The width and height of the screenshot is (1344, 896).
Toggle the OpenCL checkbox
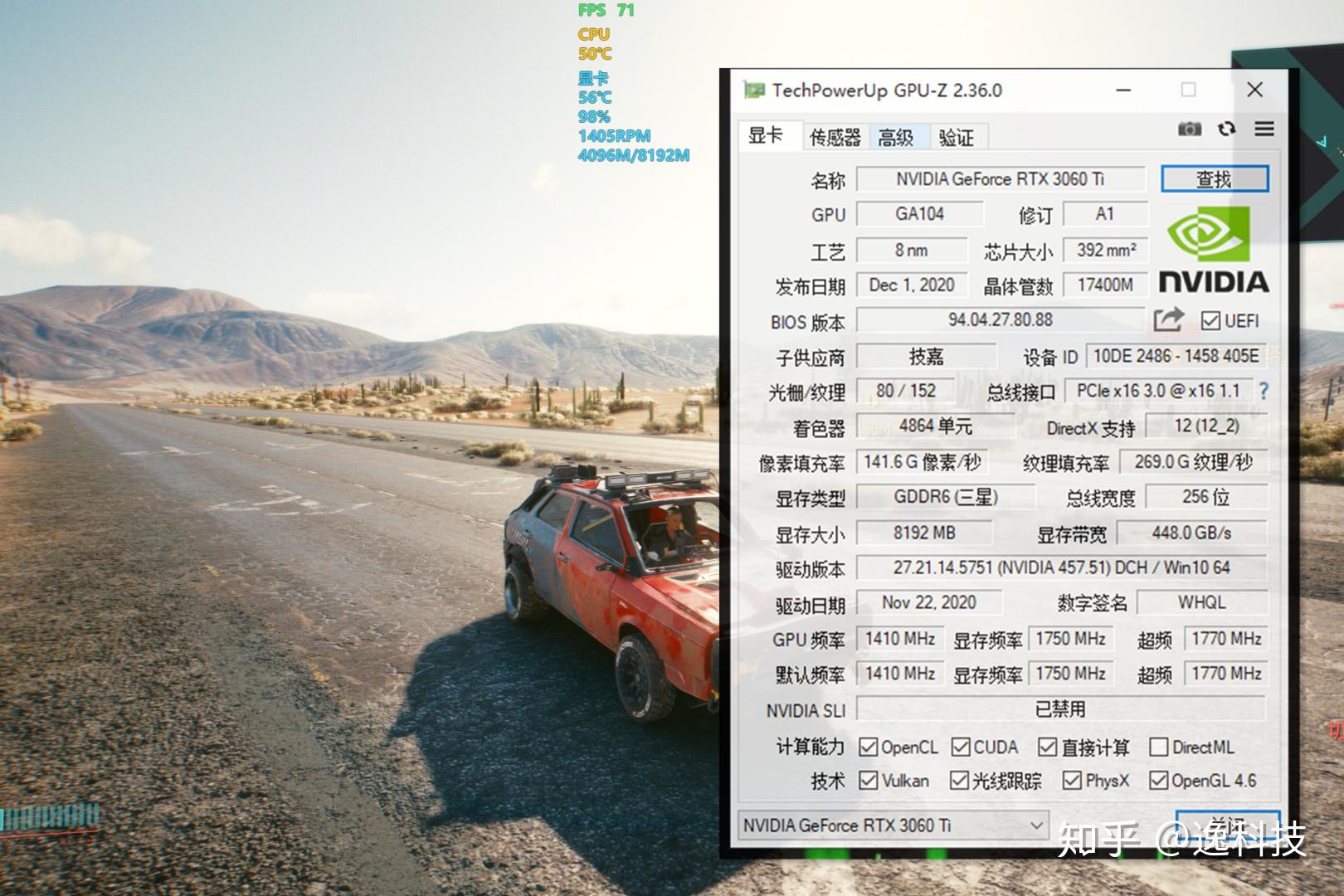point(868,747)
